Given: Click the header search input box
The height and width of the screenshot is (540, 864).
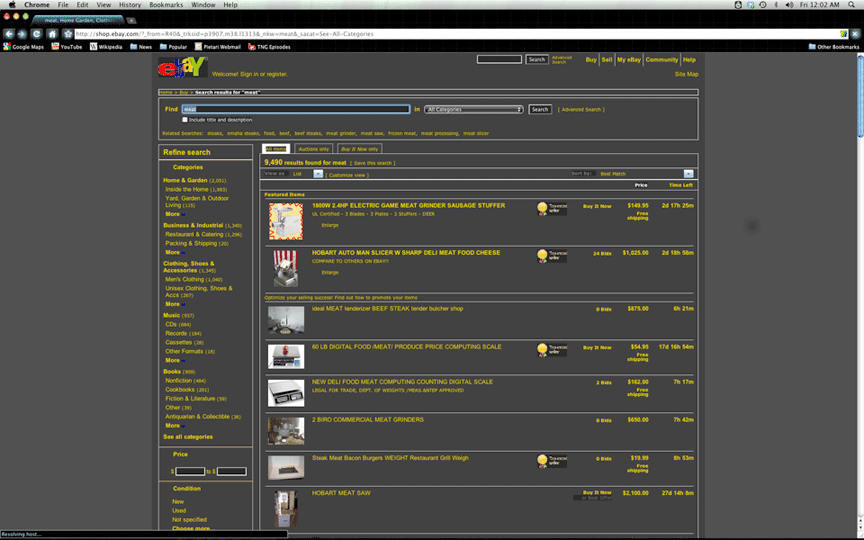Looking at the screenshot, I should click(x=499, y=60).
